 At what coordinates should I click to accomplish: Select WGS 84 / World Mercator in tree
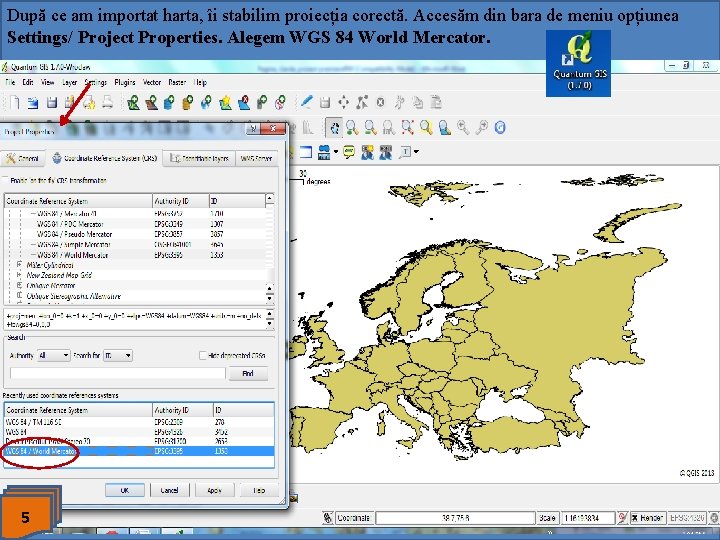[x=136, y=255]
